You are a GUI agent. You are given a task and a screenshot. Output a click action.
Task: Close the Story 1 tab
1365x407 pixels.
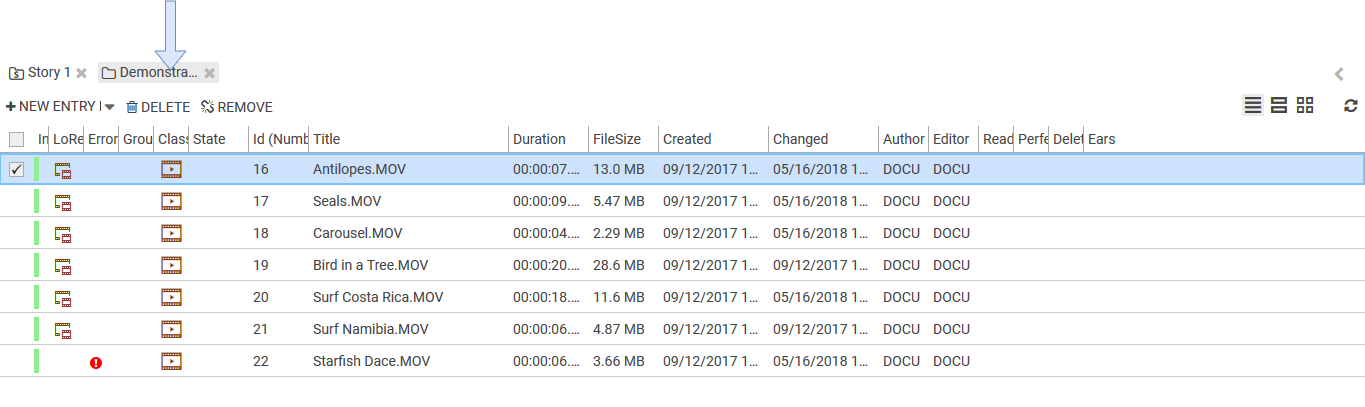point(82,73)
